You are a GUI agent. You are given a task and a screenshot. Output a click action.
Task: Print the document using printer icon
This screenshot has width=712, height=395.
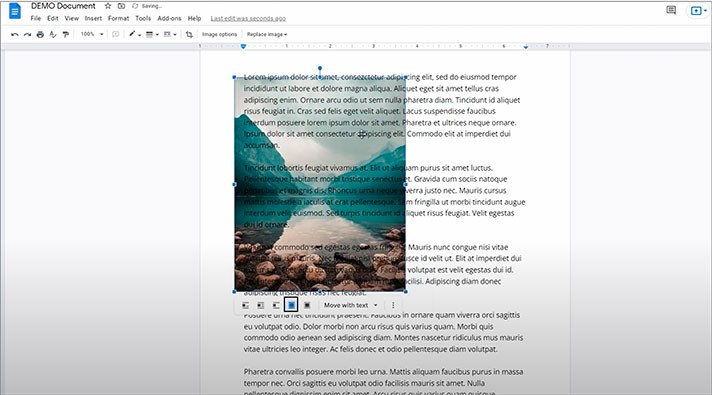[40, 35]
